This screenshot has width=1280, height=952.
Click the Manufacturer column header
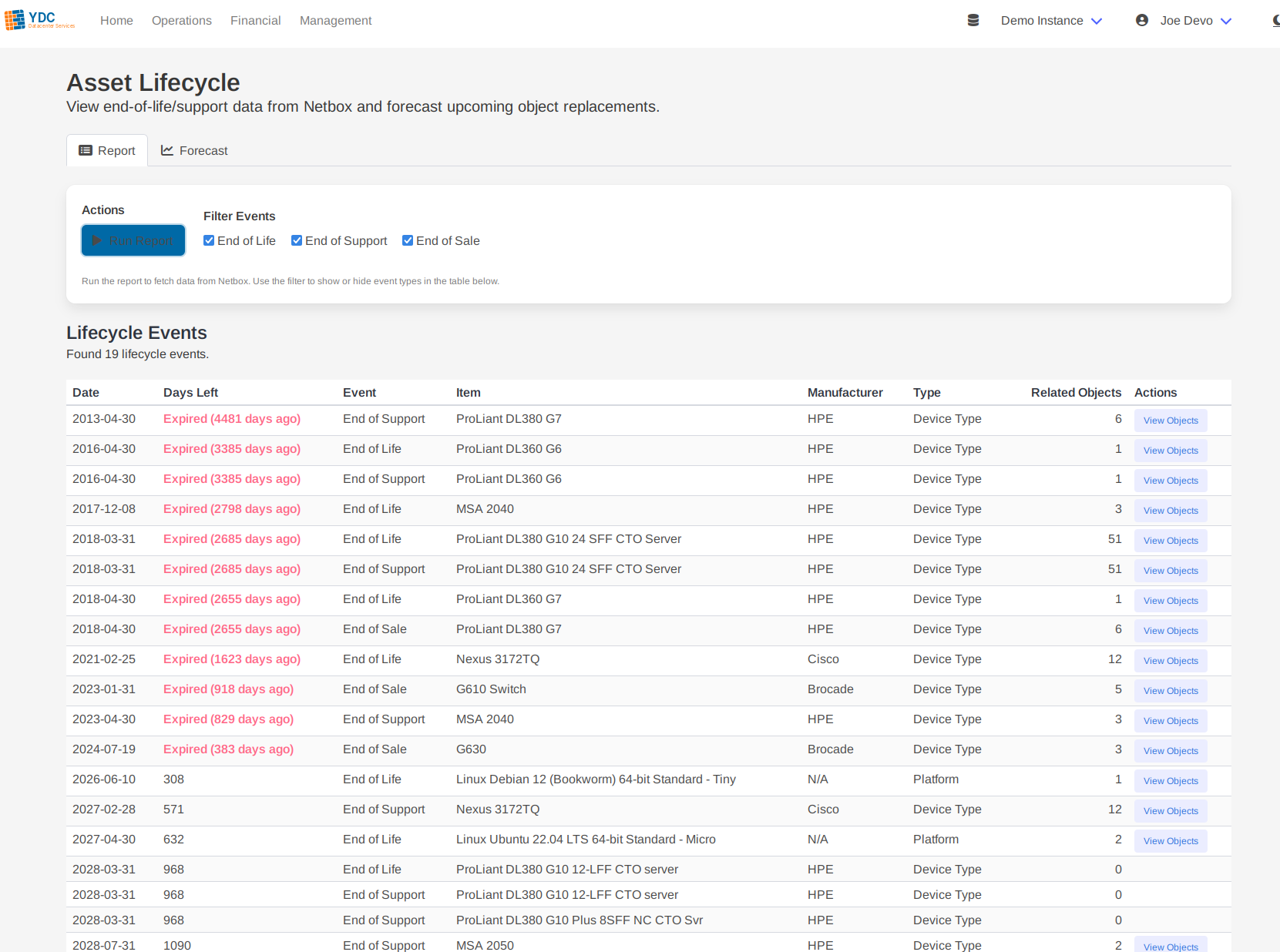[845, 393]
